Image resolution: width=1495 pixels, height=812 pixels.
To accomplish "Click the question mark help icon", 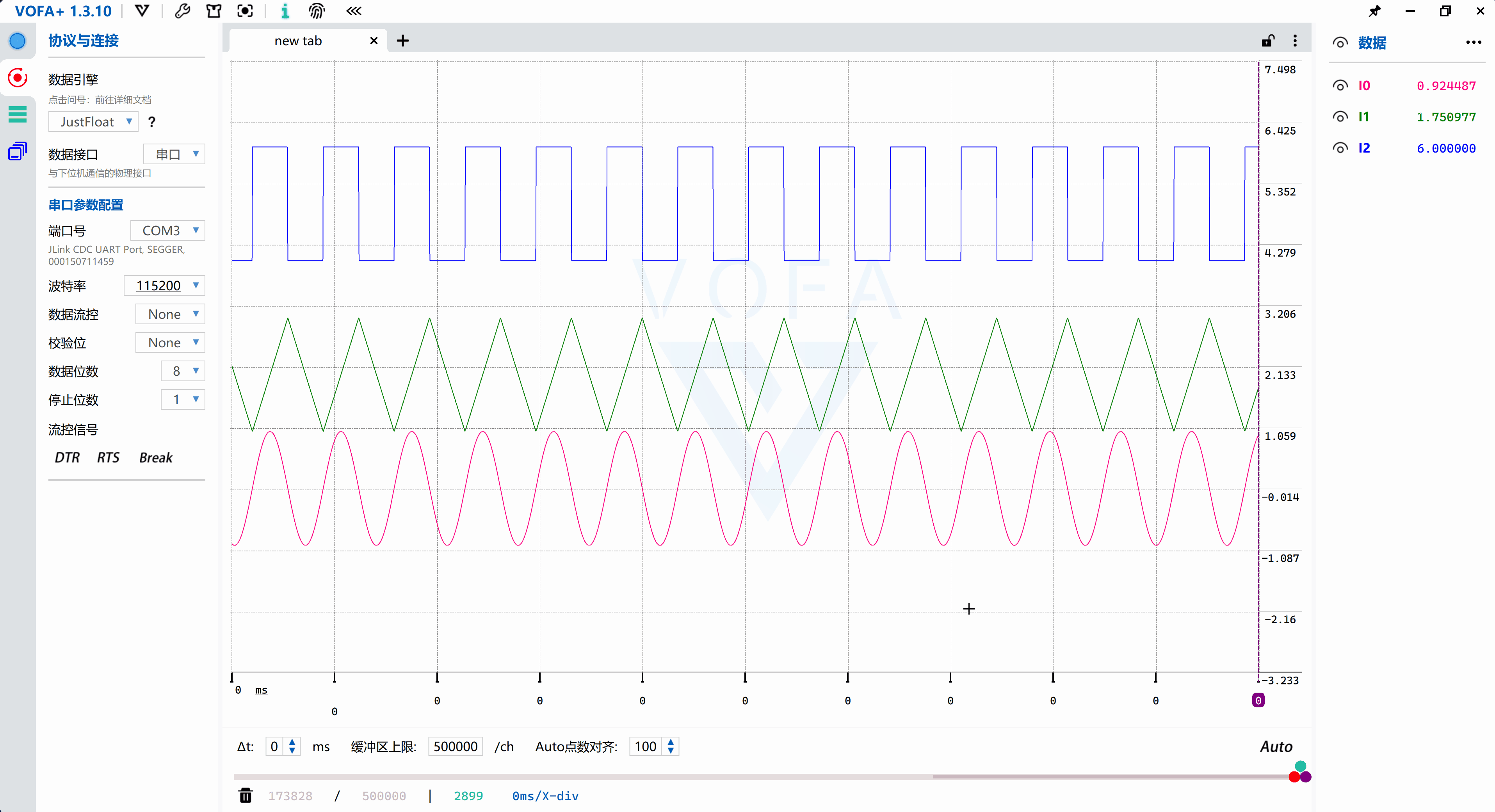I will pyautogui.click(x=152, y=122).
